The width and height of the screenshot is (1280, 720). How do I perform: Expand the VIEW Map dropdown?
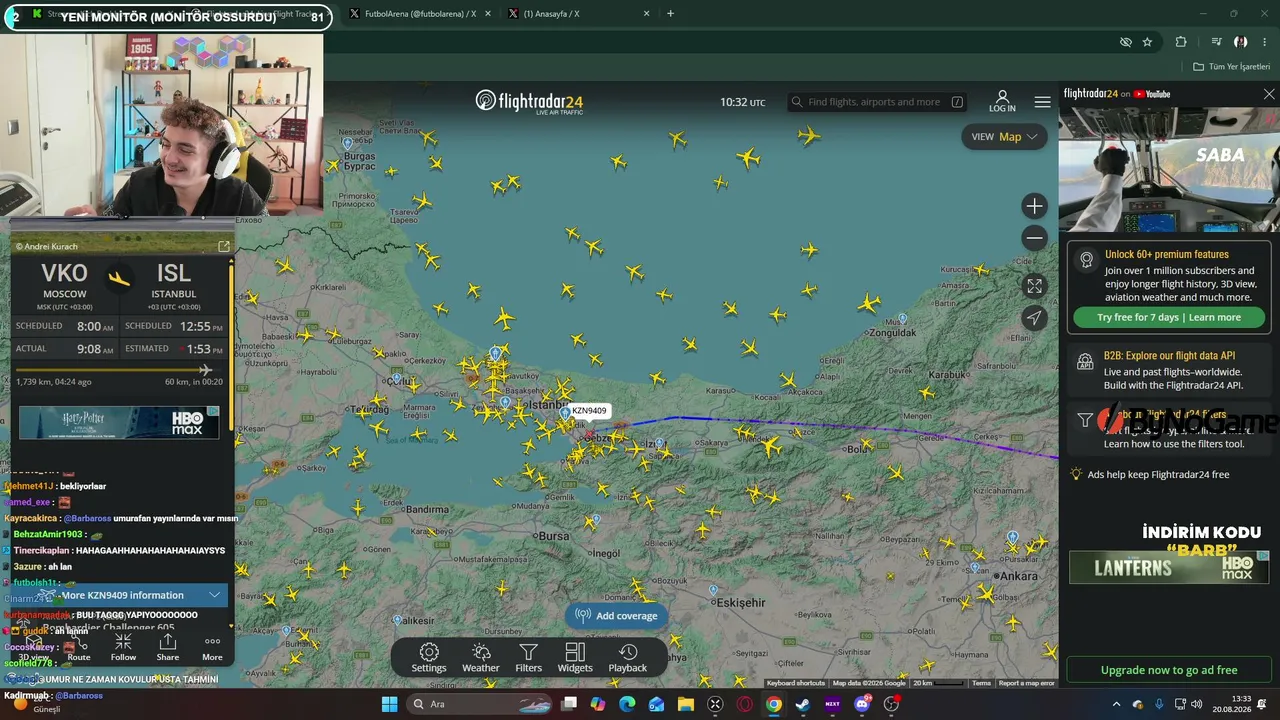click(1004, 137)
